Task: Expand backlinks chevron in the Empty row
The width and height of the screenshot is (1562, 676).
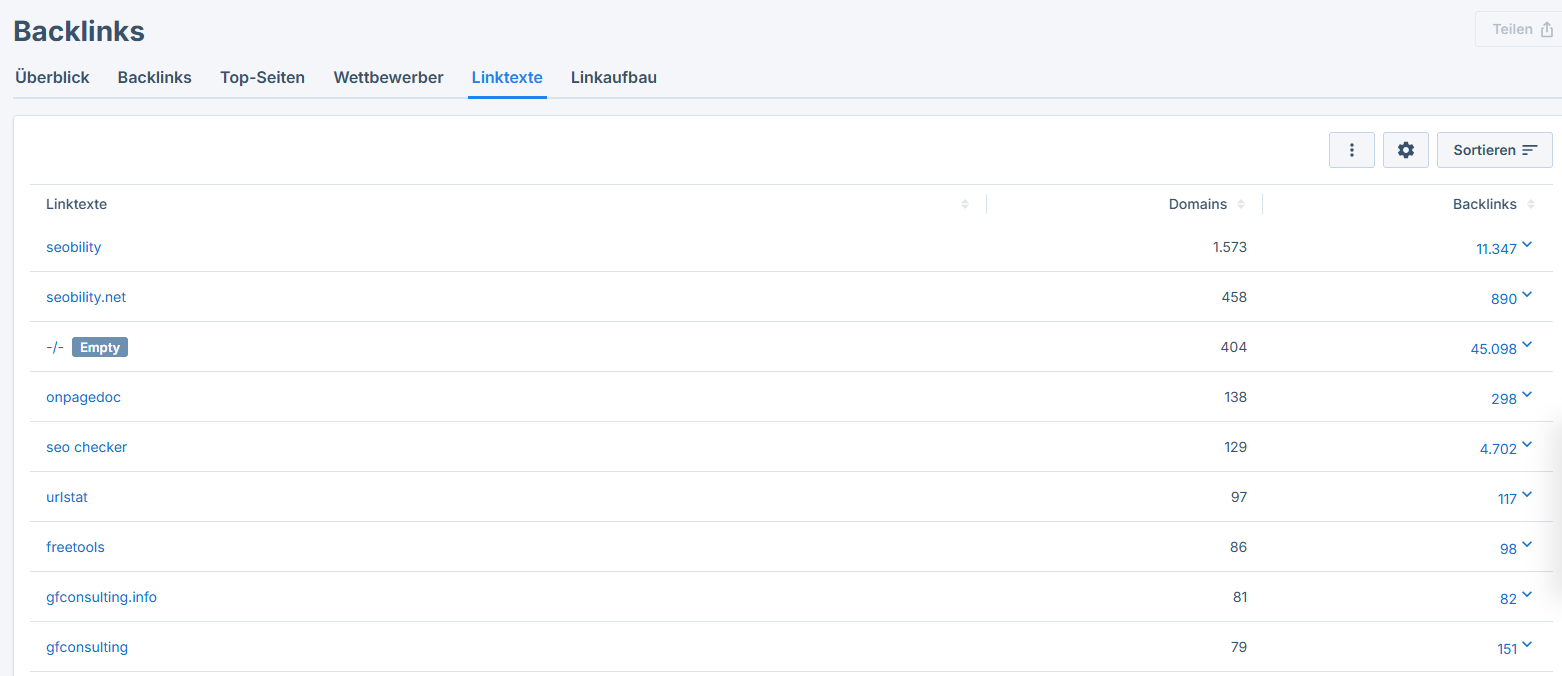Action: pyautogui.click(x=1527, y=345)
